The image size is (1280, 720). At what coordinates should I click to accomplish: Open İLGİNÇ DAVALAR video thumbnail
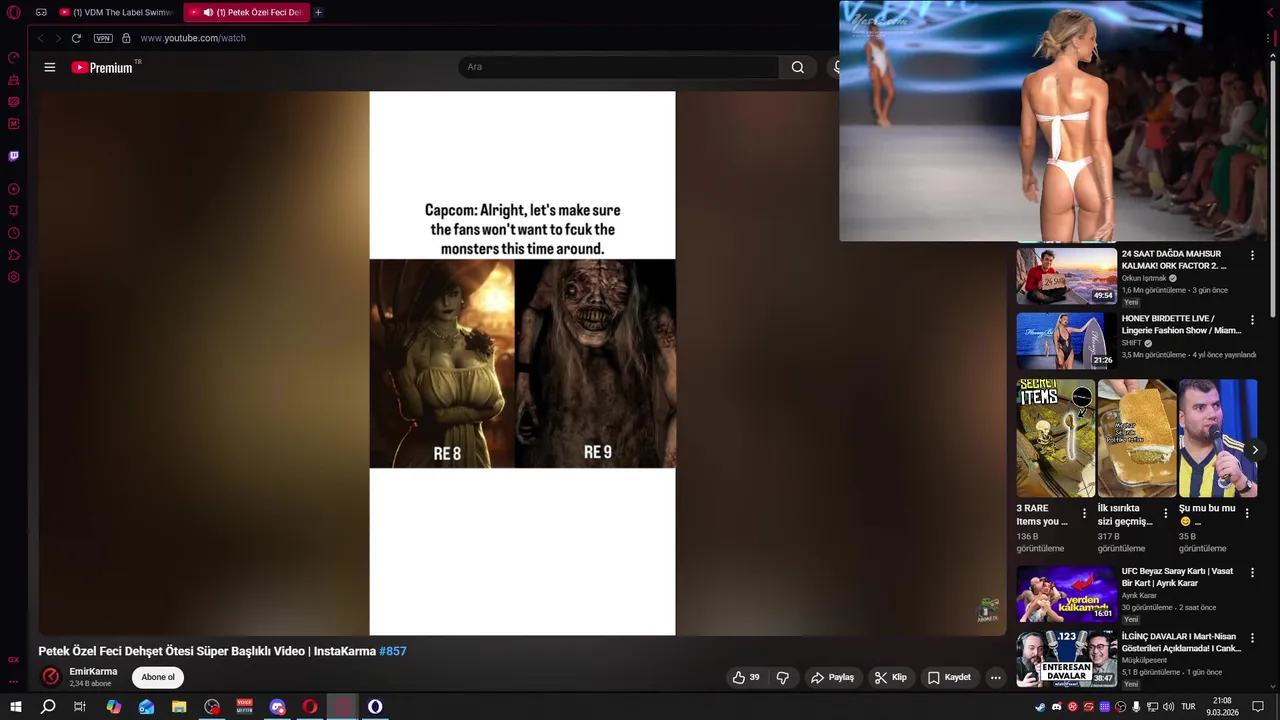[1066, 658]
